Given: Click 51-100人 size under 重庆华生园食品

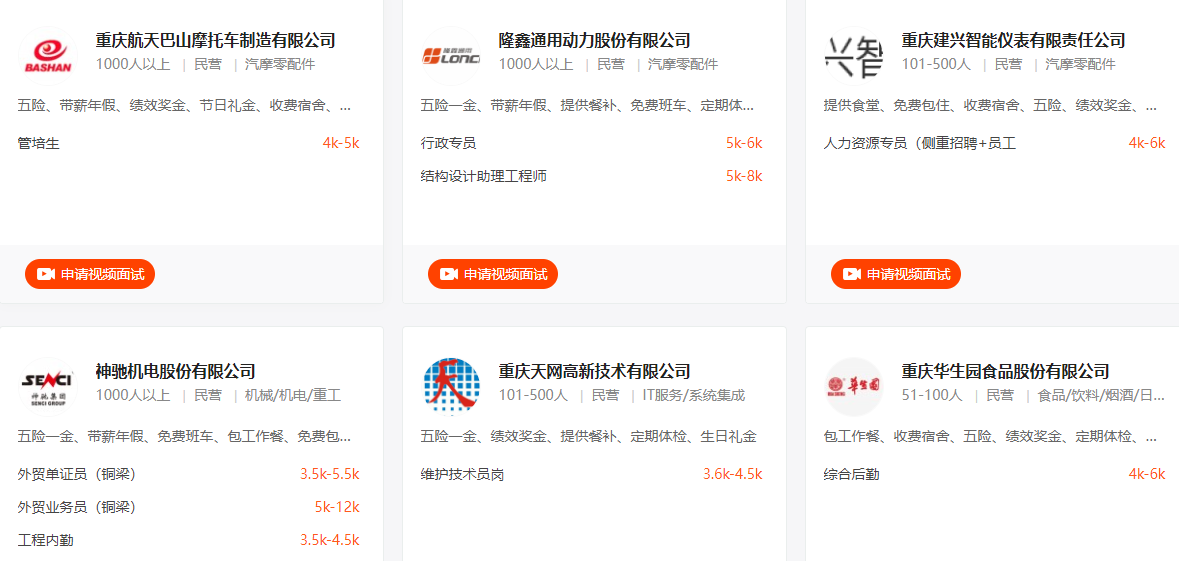Looking at the screenshot, I should (932, 395).
